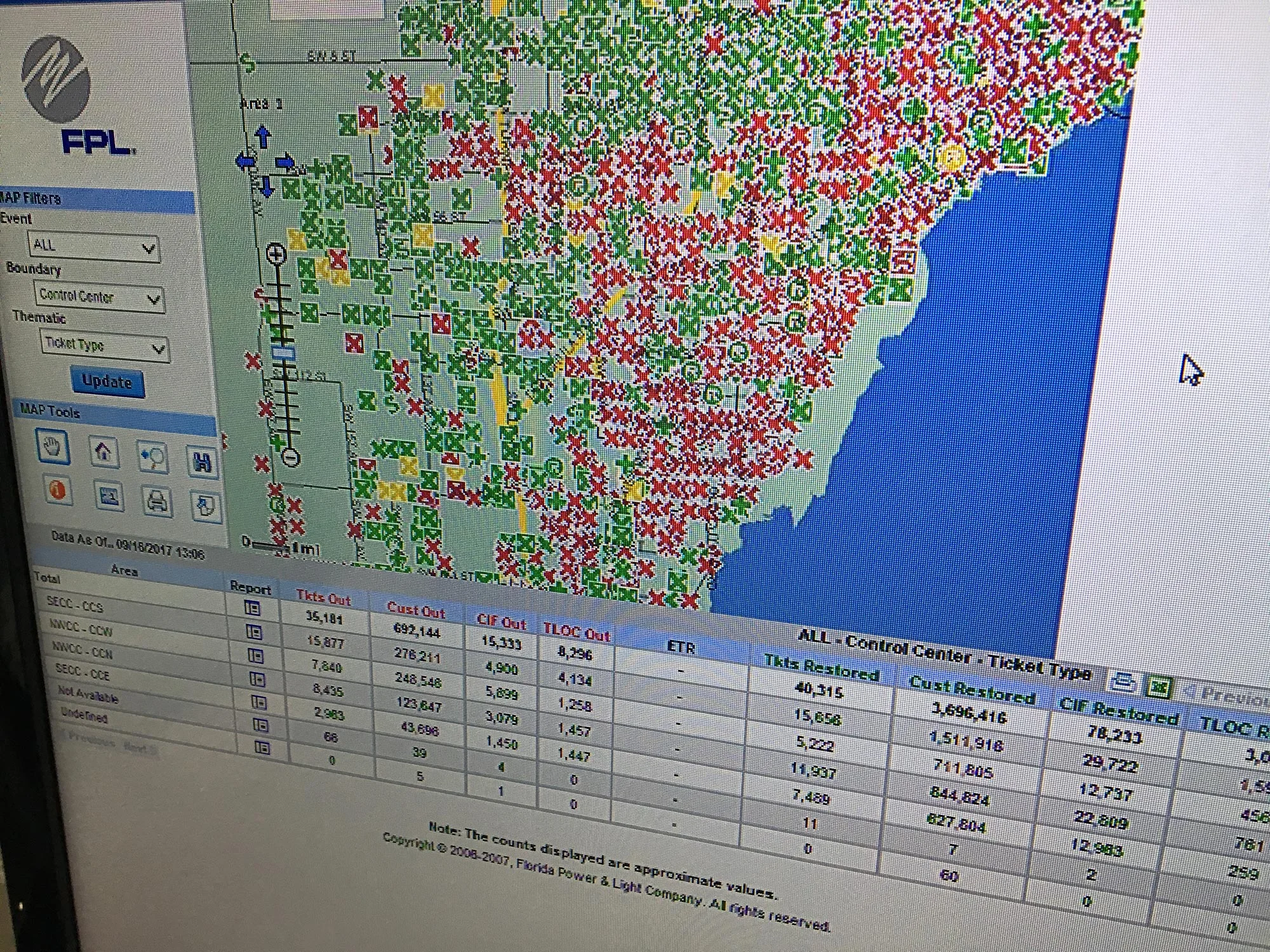This screenshot has width=1270, height=952.
Task: Export table to Excel via green icon
Action: tap(1159, 687)
